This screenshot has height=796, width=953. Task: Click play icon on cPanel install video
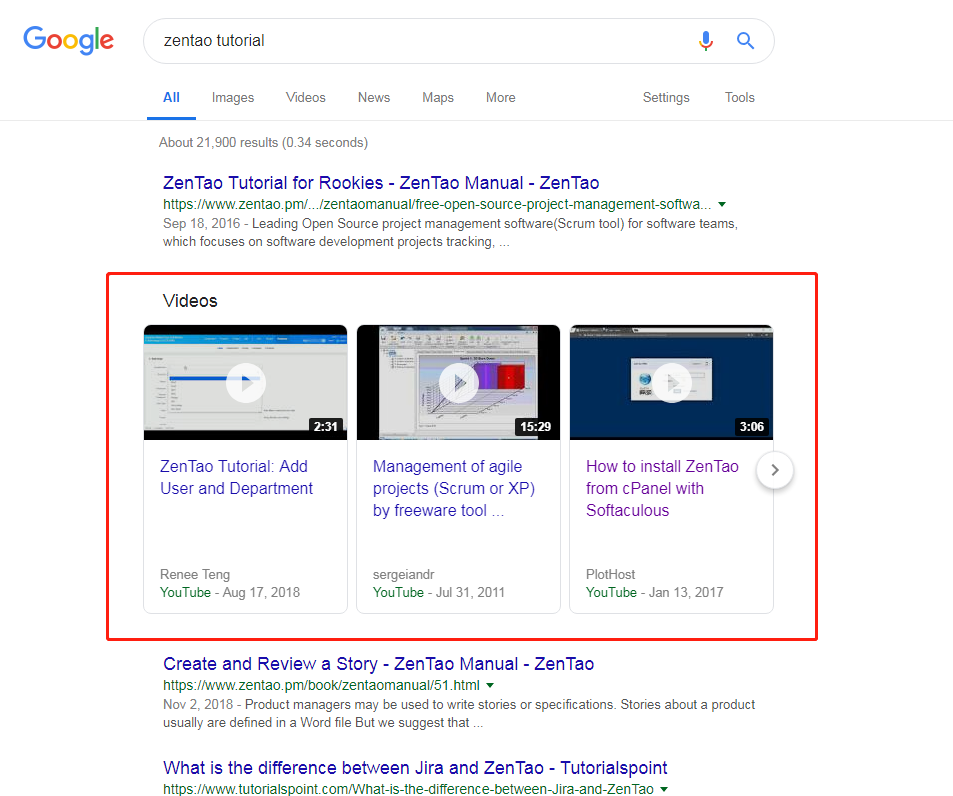click(672, 383)
